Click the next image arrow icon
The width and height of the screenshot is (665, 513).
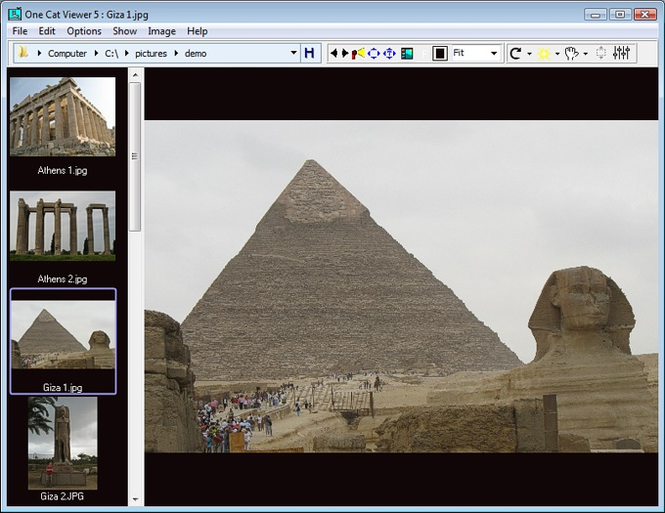tap(345, 53)
